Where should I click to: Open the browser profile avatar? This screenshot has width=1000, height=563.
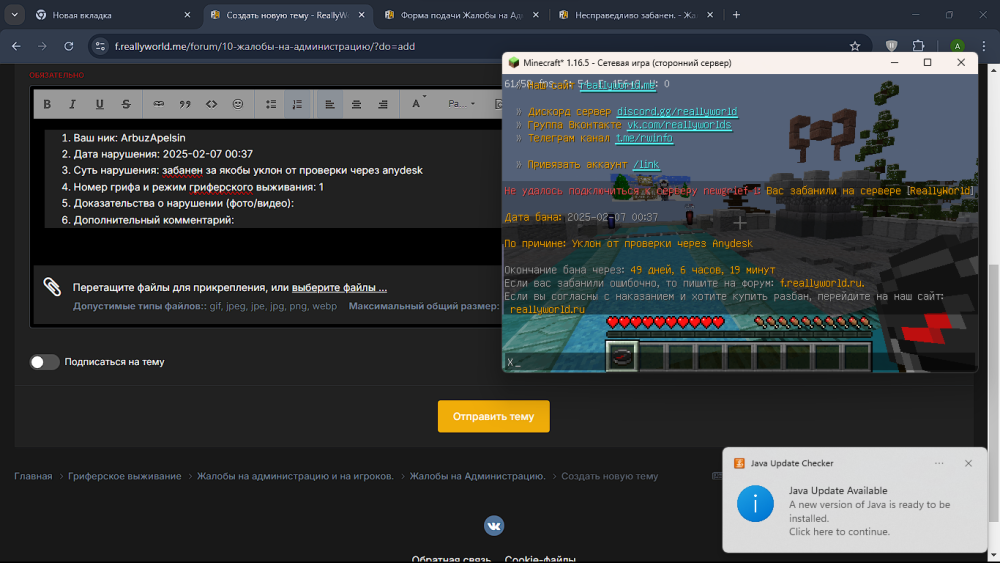click(x=957, y=46)
